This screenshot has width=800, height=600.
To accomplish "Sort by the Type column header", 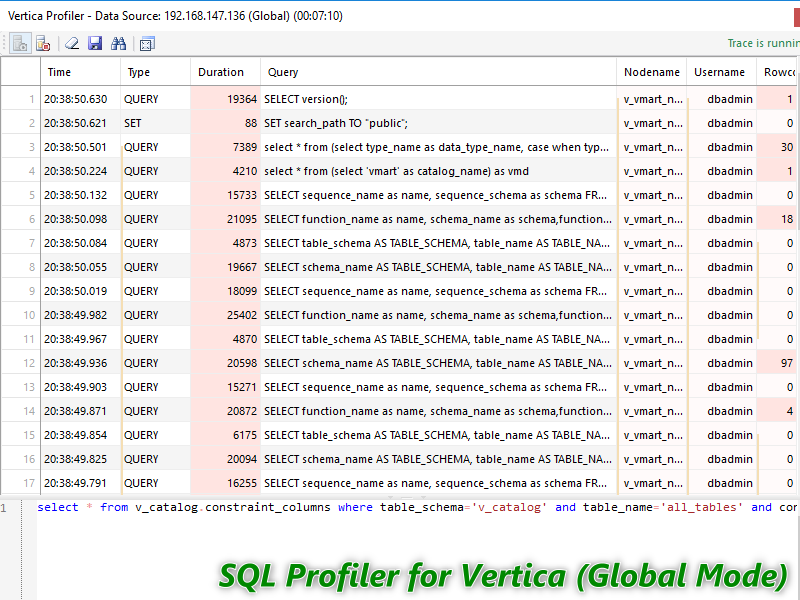I will [156, 72].
